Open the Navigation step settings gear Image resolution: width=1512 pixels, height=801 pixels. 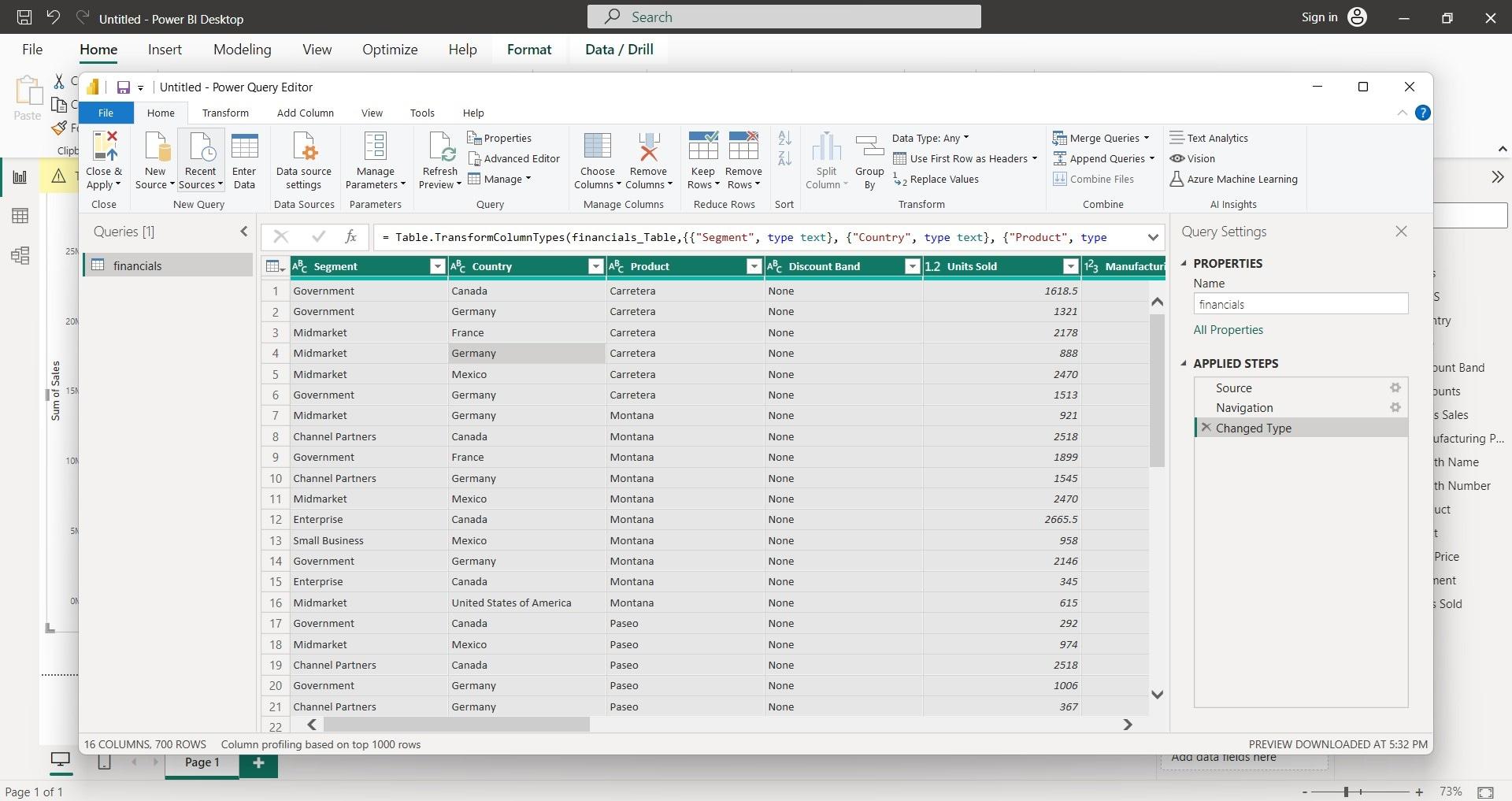tap(1395, 407)
